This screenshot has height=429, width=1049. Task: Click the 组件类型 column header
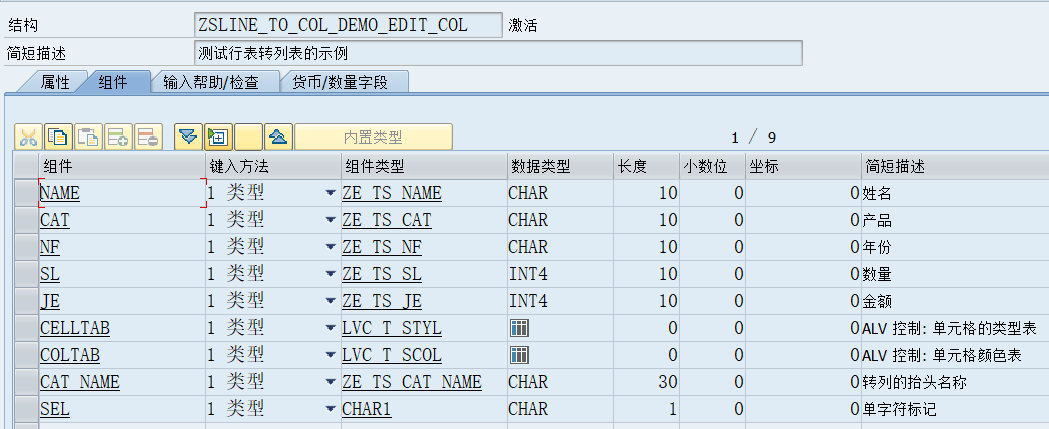click(x=424, y=166)
